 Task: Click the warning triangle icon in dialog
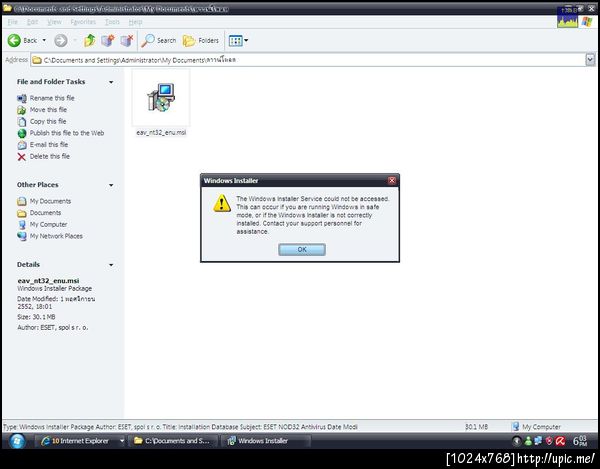222,203
